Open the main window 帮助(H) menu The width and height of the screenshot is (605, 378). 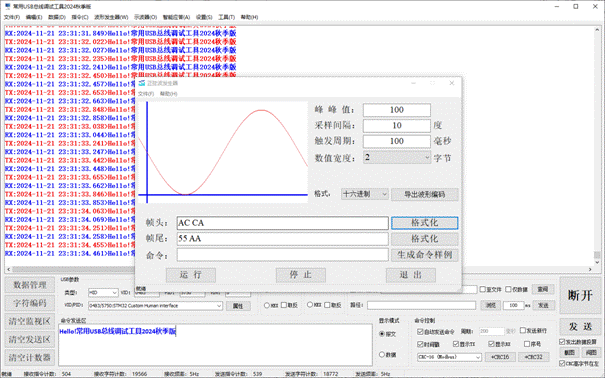pyautogui.click(x=249, y=17)
